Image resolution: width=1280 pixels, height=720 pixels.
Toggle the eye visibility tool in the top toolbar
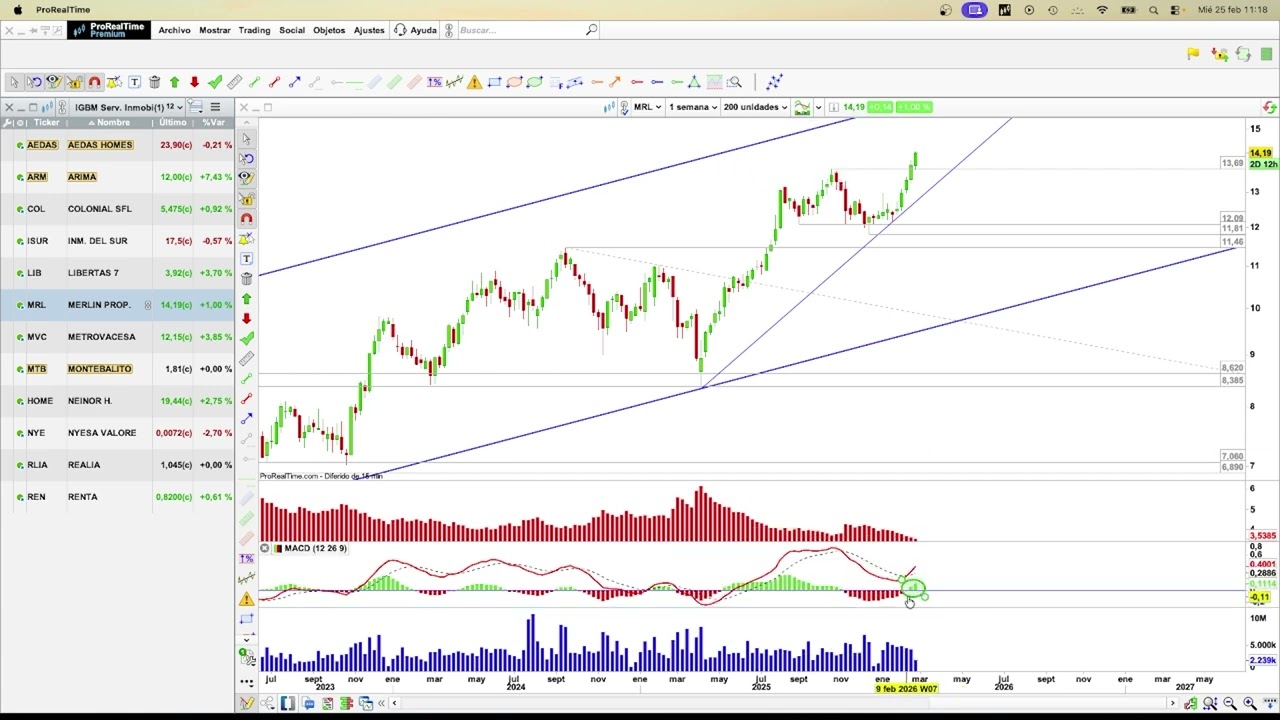tap(54, 82)
